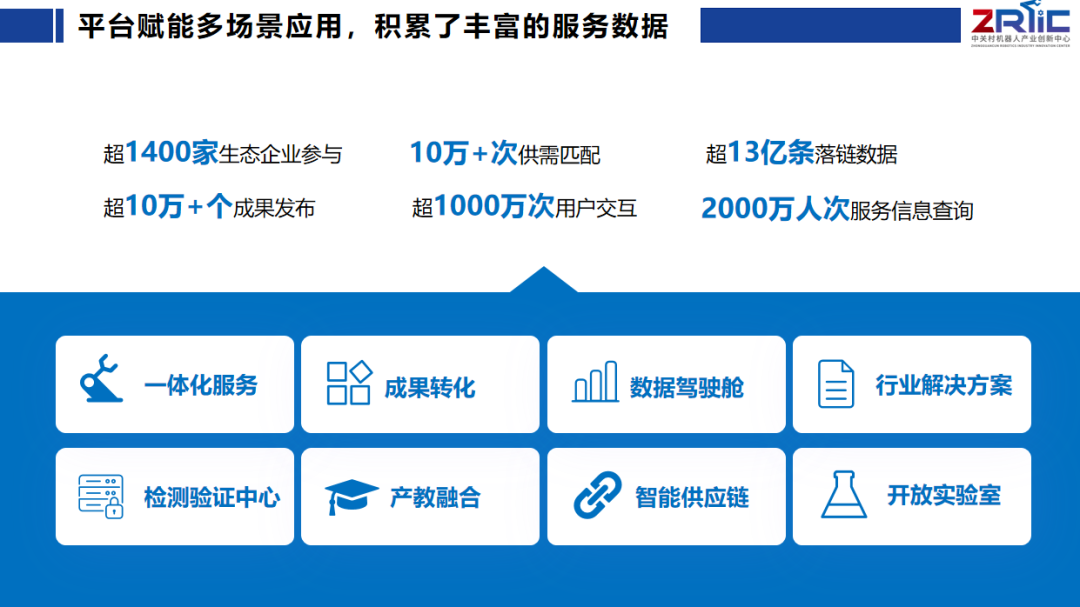Select the 2000万人次服务信息查询 statistic
1080x607 pixels.
(836, 209)
